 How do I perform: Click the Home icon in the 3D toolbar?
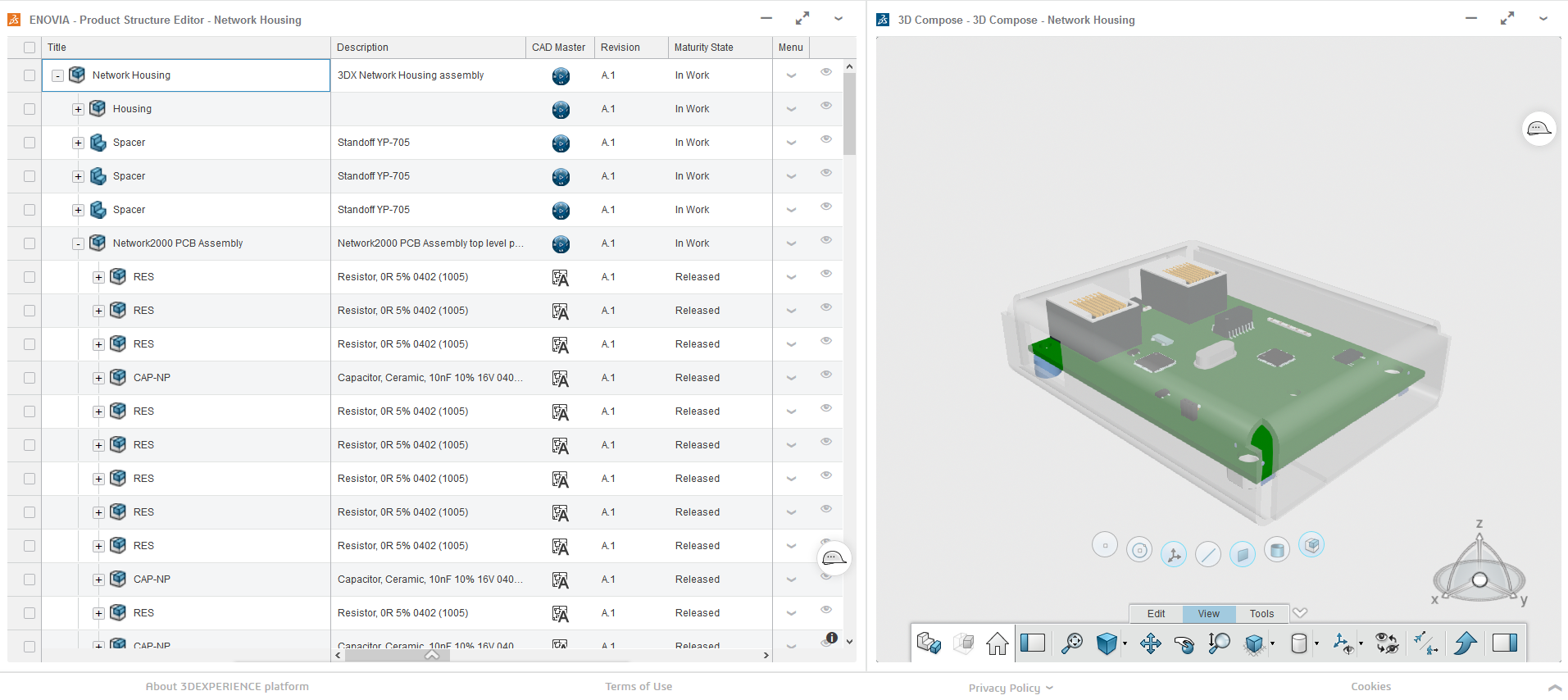997,643
